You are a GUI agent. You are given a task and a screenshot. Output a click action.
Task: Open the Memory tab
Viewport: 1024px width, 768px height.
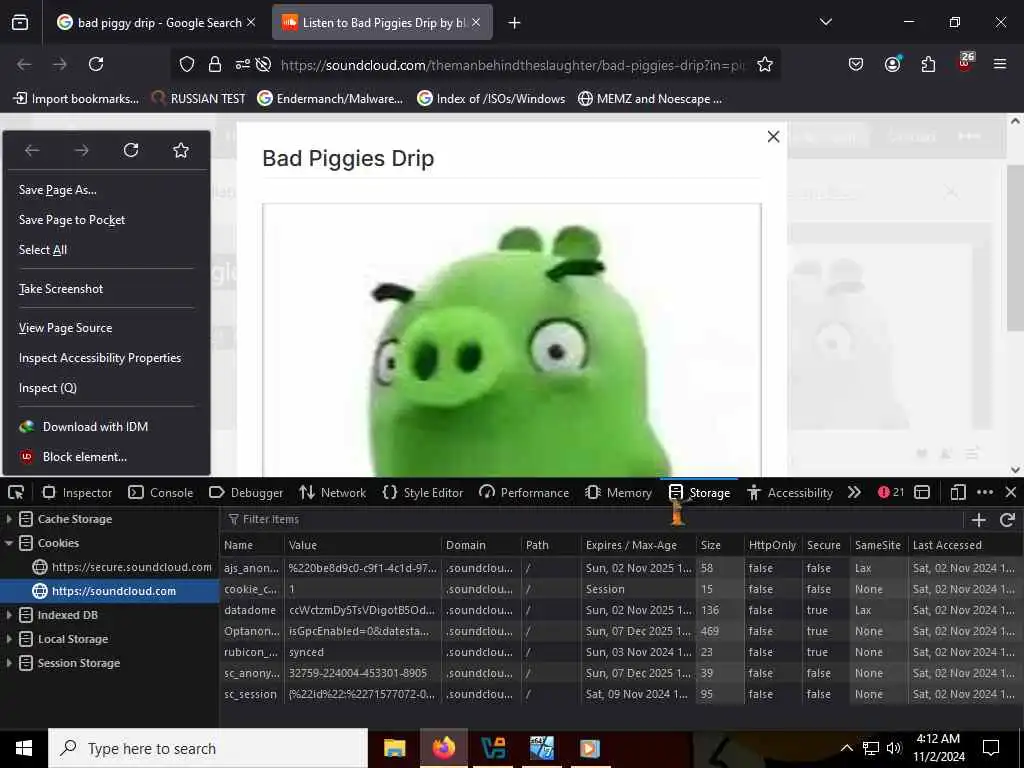(x=618, y=492)
